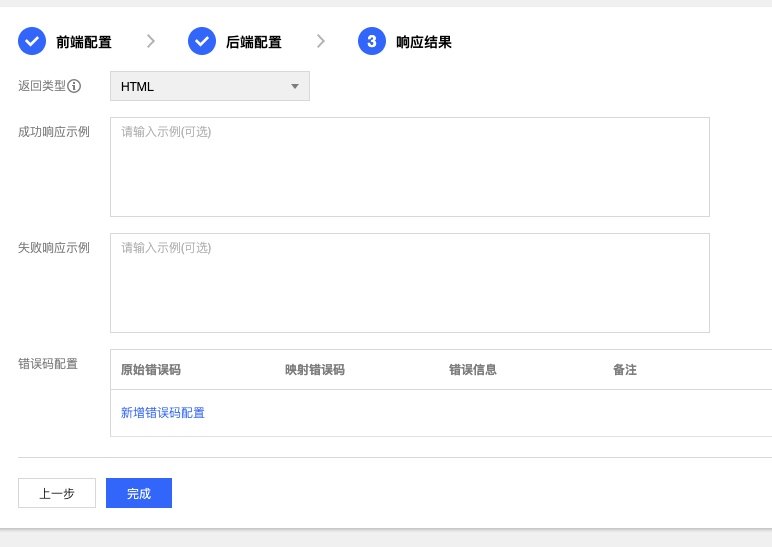Click 新增错误码配置 link
The image size is (772, 547).
pyautogui.click(x=163, y=413)
